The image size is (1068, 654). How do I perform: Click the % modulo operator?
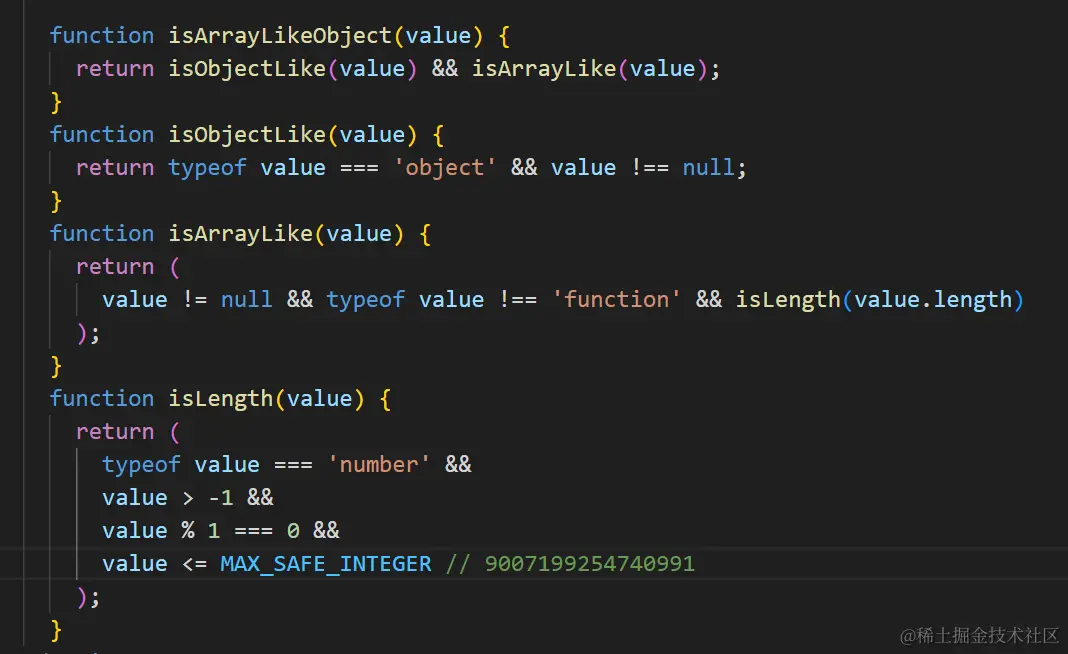[x=188, y=531]
